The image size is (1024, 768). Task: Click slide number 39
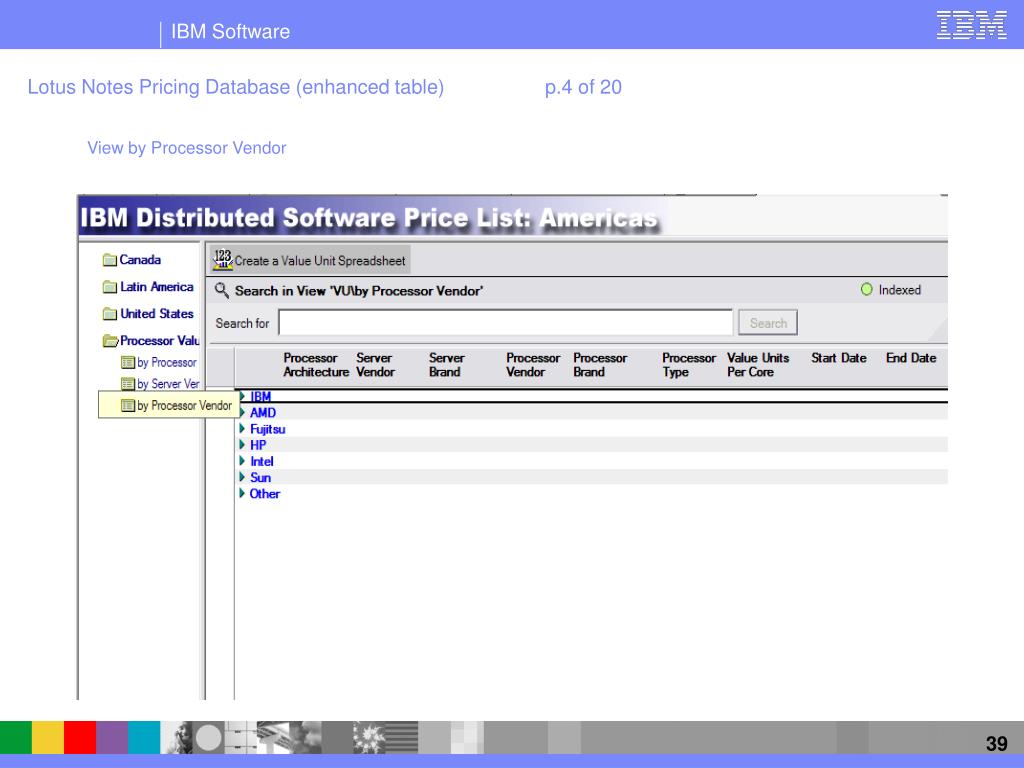[997, 743]
